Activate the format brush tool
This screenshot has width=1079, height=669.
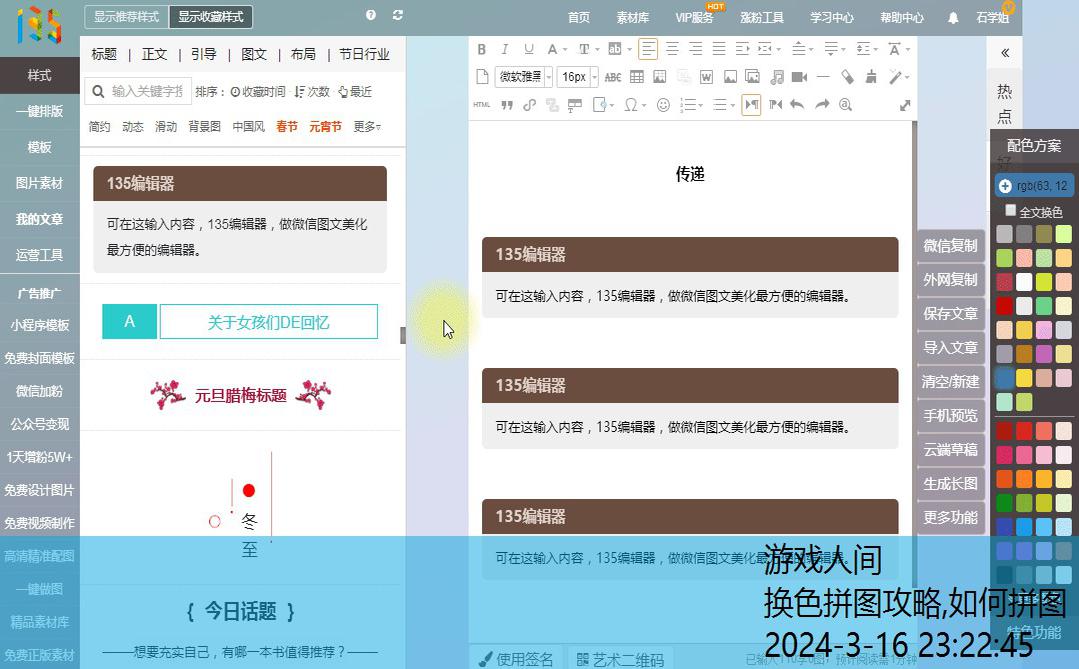point(871,77)
